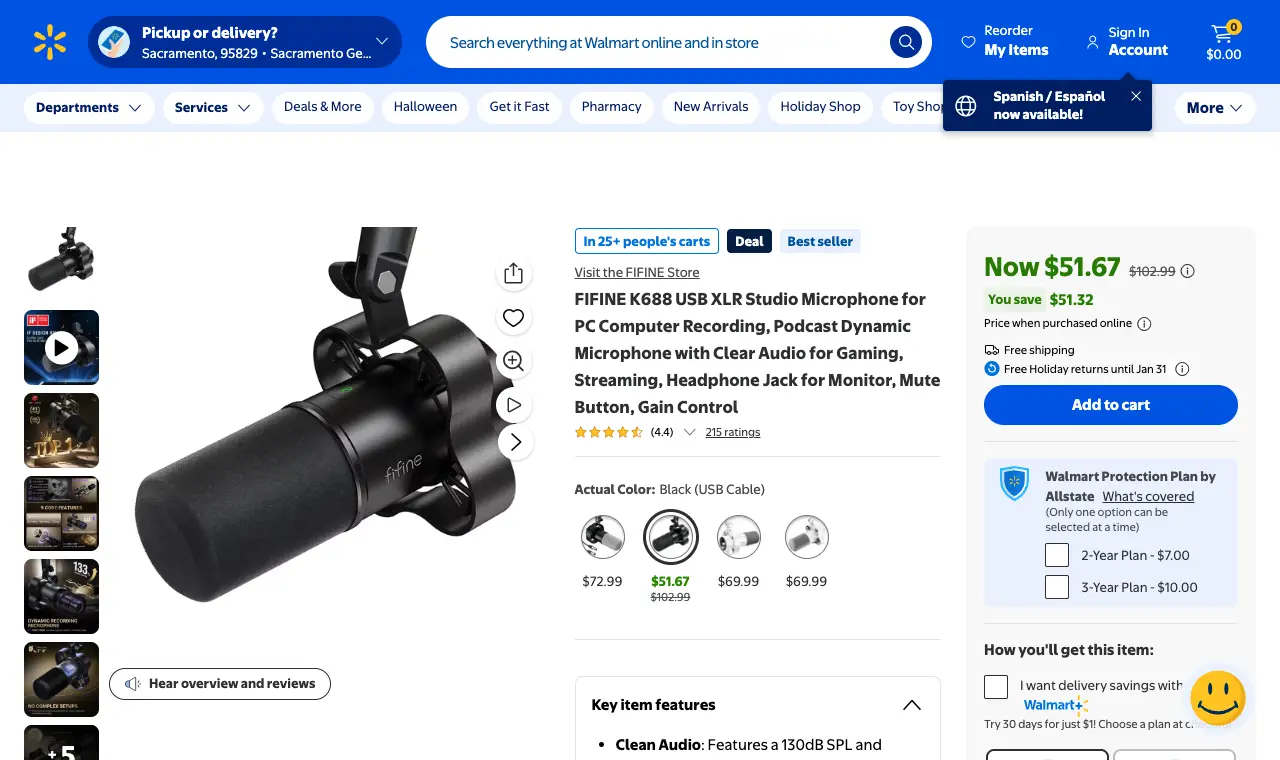Select the first $69.99 color variant swatch
The height and width of the screenshot is (760, 1280).
[x=738, y=537]
